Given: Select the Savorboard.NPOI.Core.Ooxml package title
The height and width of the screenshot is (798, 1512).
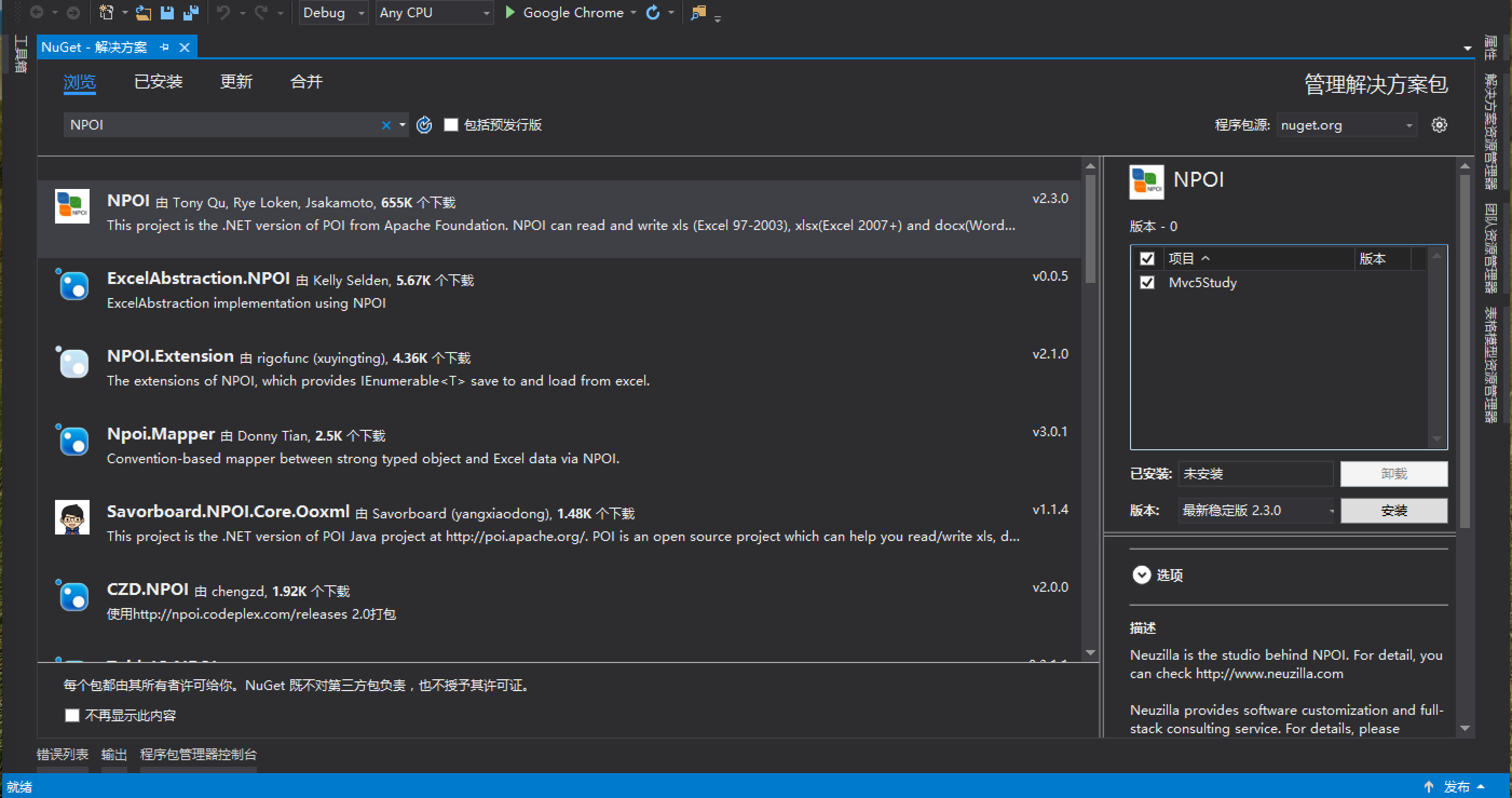Looking at the screenshot, I should click(228, 511).
